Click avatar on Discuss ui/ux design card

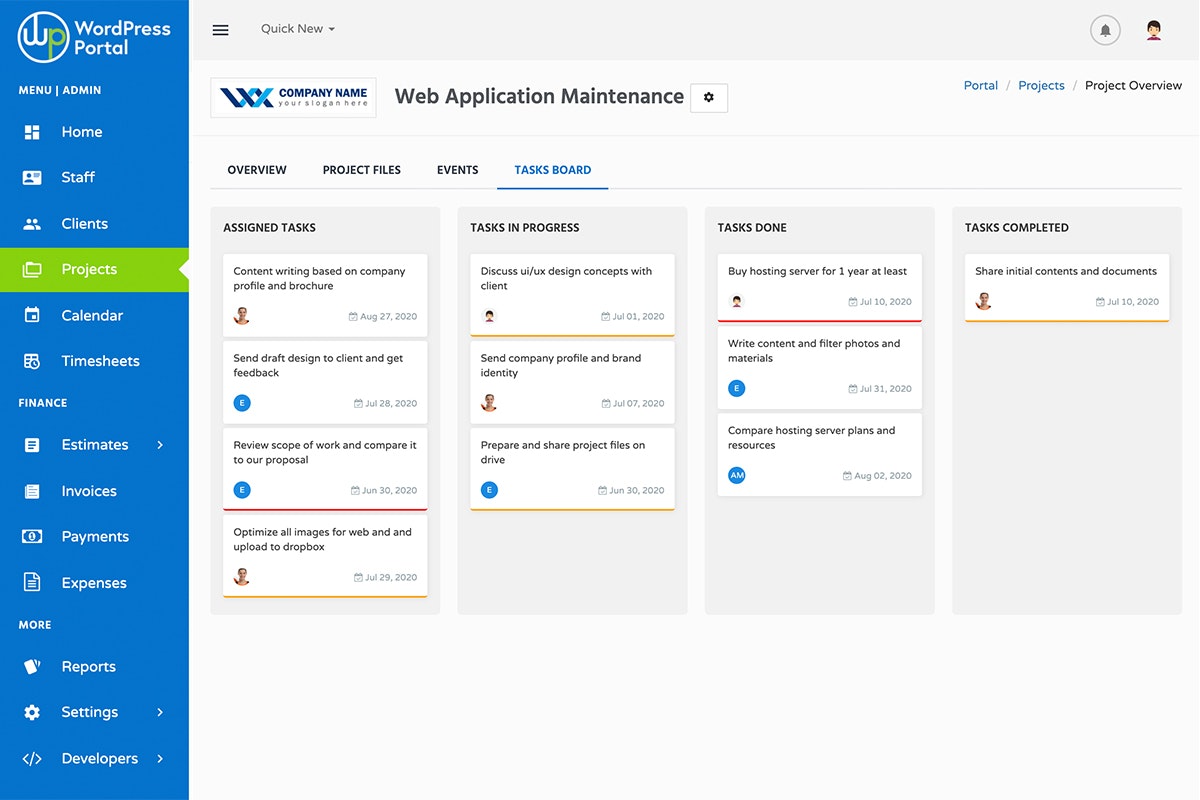[489, 316]
